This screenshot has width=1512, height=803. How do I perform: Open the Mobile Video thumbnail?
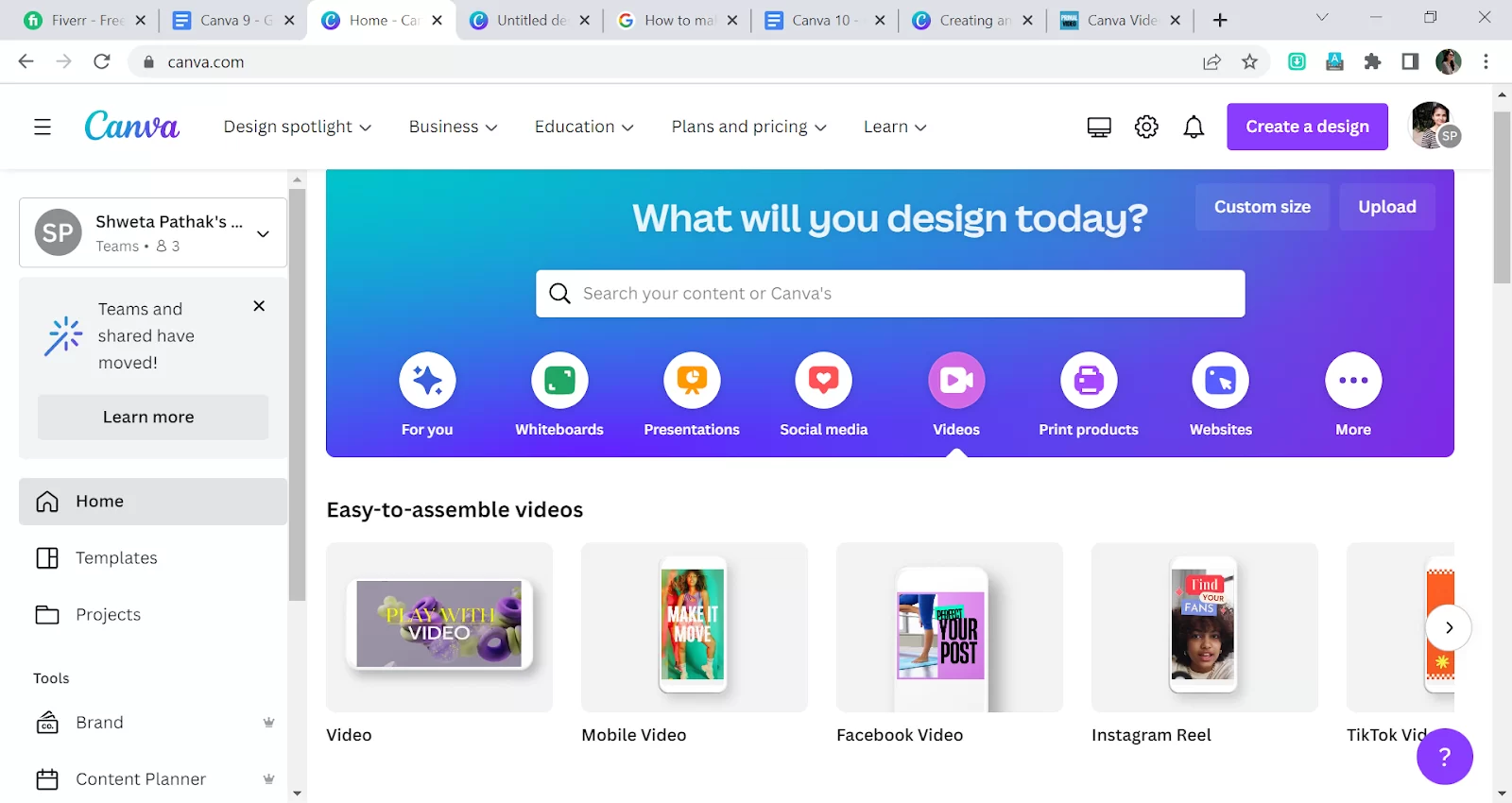(695, 627)
